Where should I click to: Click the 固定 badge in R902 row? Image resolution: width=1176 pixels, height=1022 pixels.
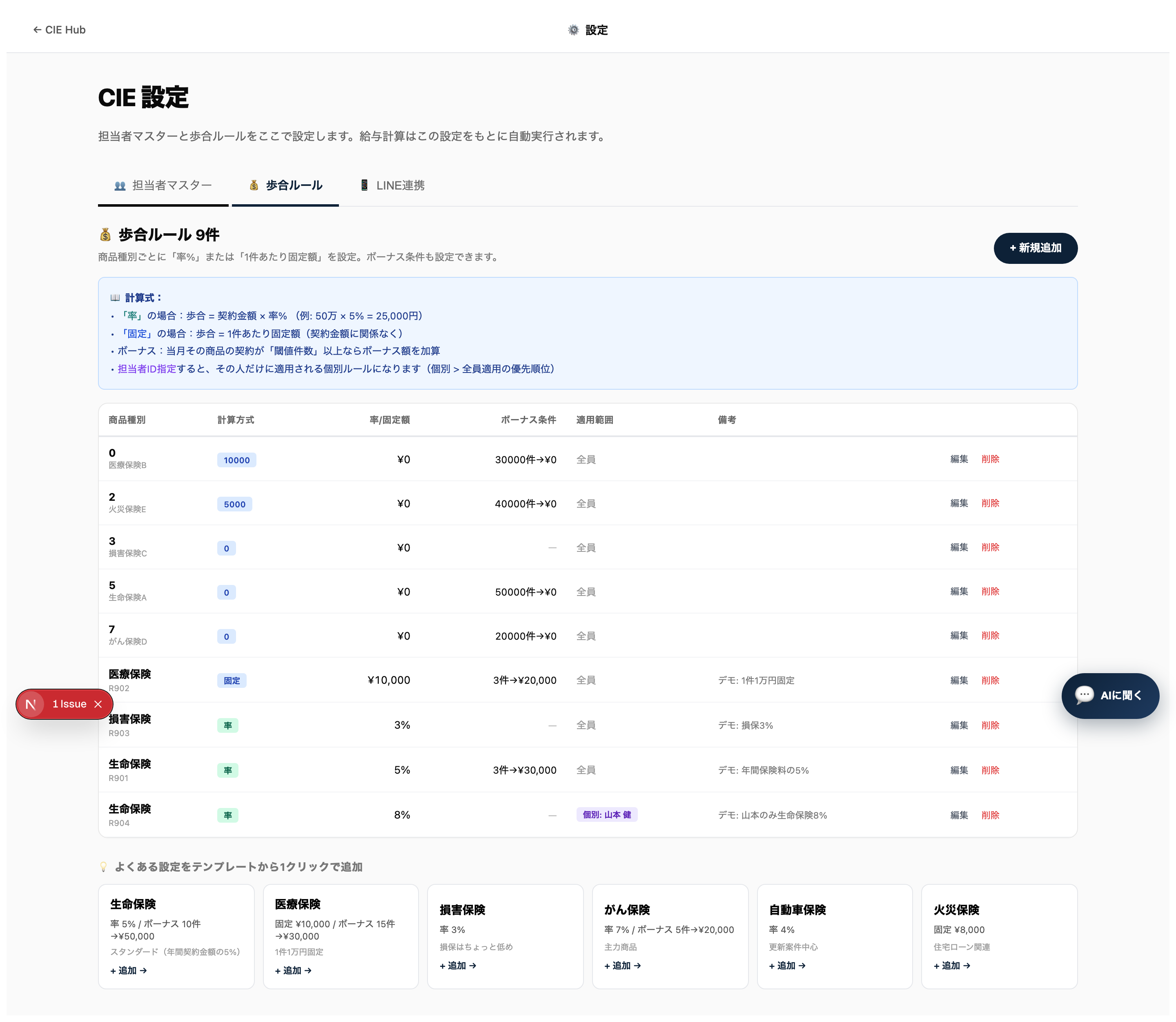tap(232, 681)
